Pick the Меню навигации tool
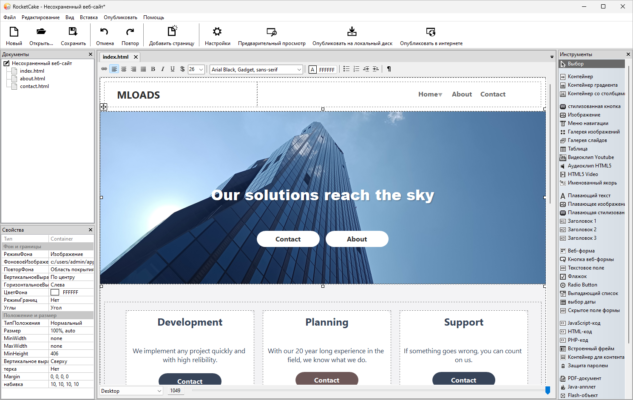This screenshot has width=633, height=400. [x=584, y=123]
